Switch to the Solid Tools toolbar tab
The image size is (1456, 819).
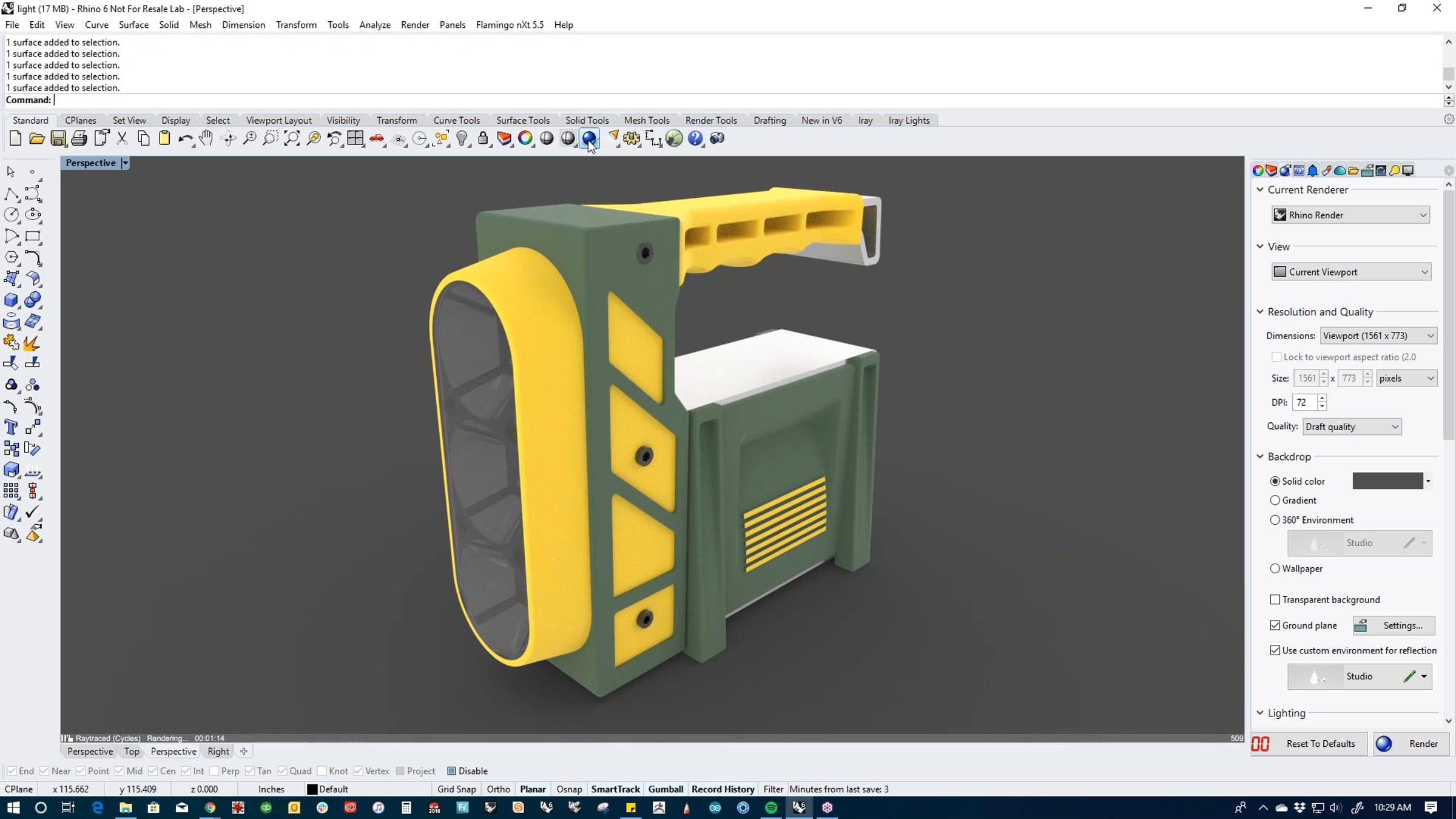click(x=587, y=120)
